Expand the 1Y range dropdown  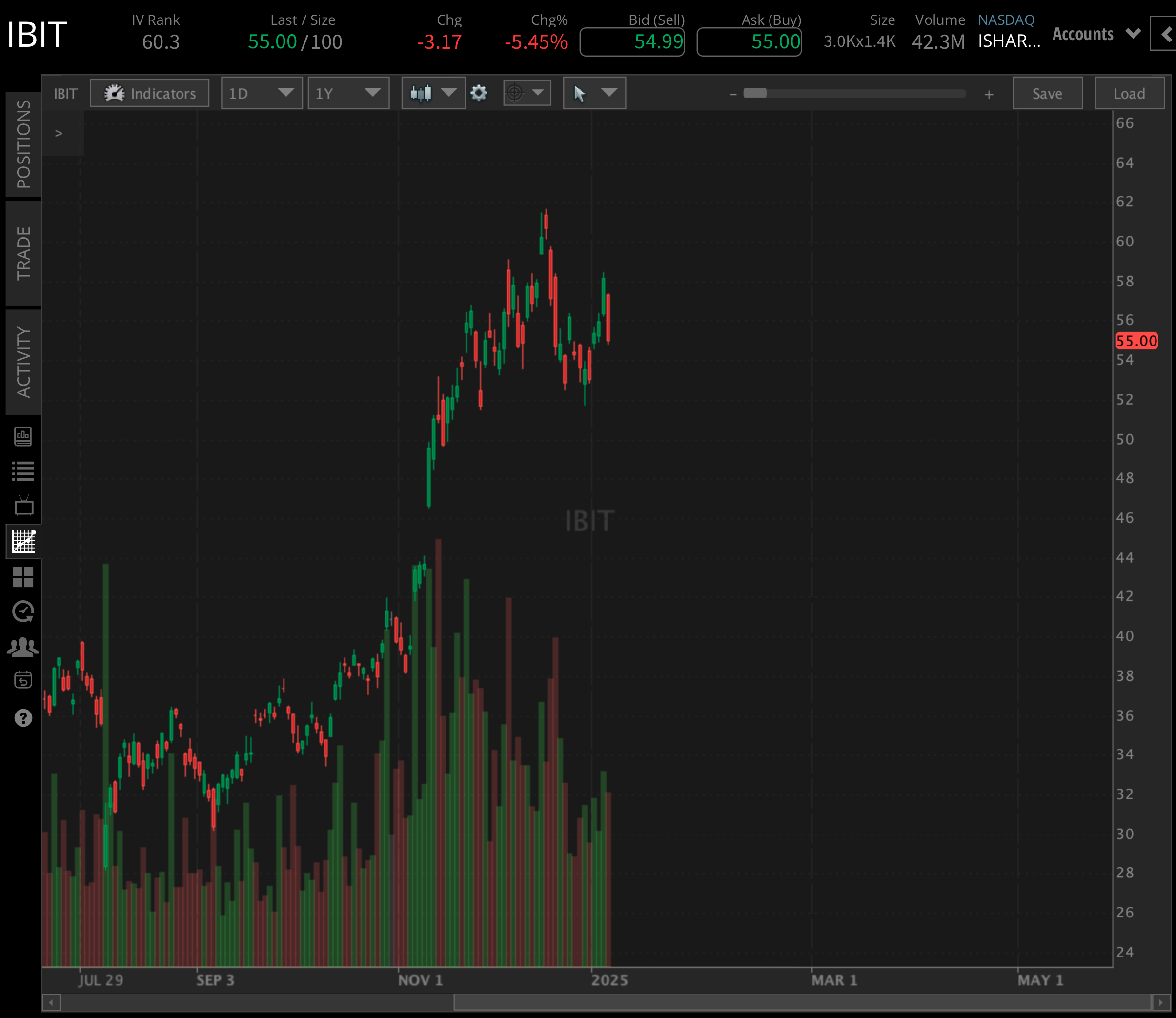click(x=348, y=93)
